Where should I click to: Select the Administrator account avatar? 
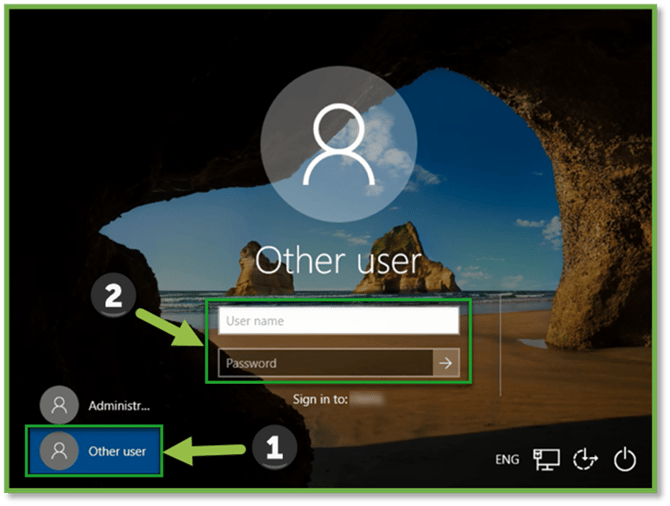pos(59,406)
